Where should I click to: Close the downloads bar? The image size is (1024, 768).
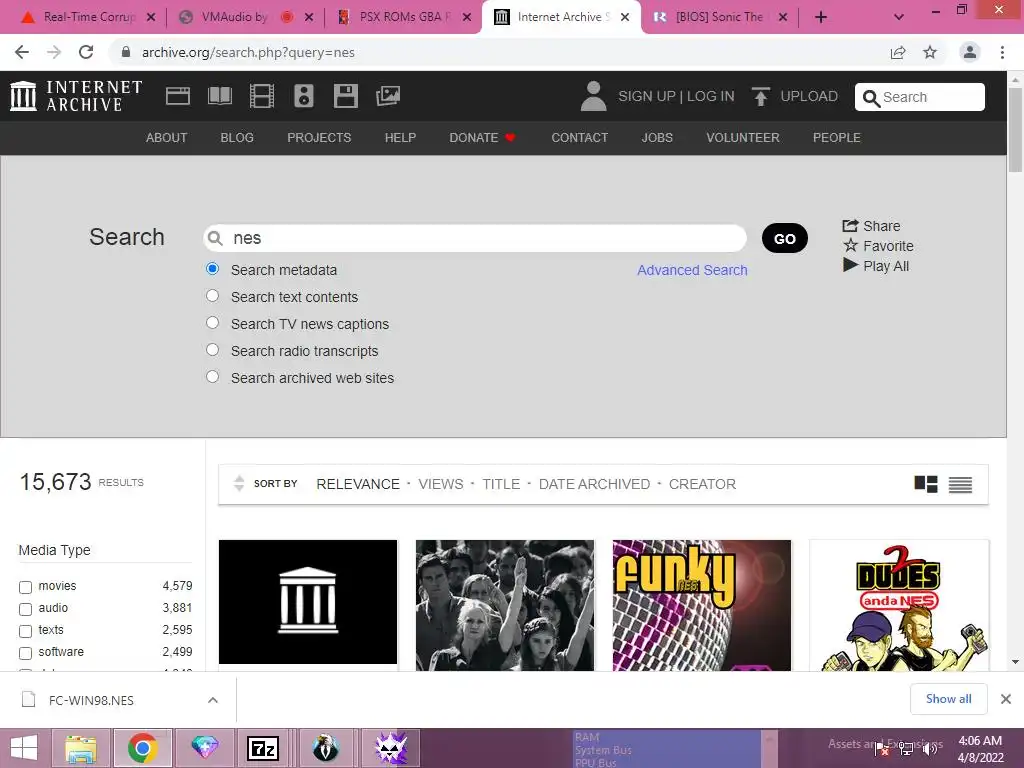(1006, 699)
